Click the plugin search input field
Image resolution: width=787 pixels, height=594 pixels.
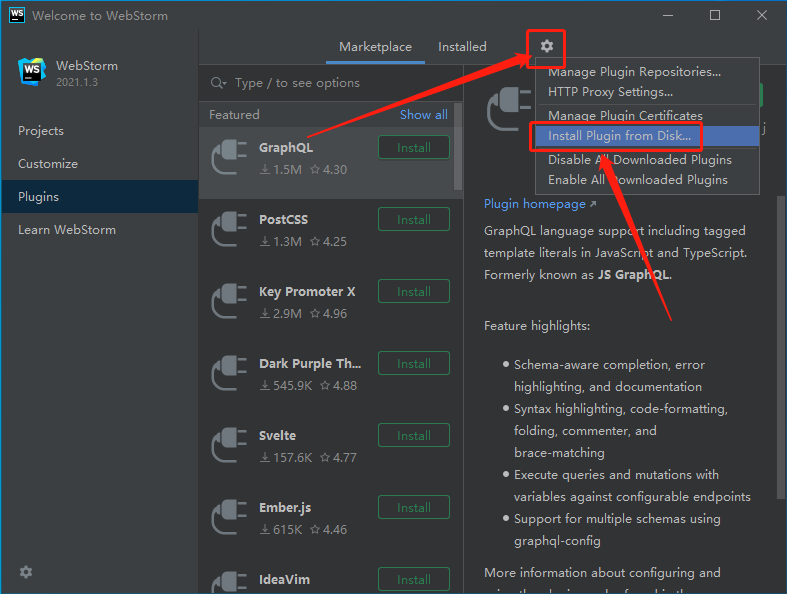click(x=331, y=83)
